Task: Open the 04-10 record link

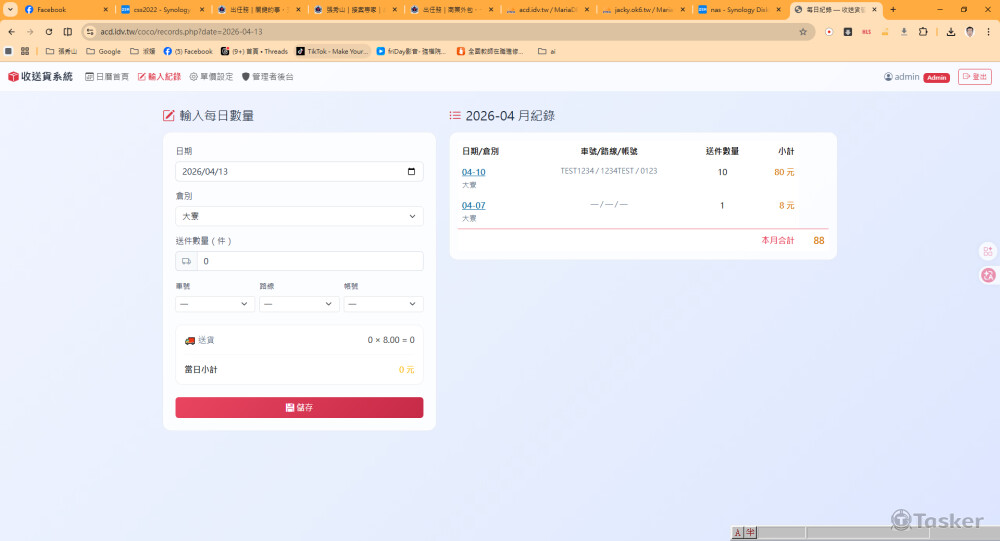Action: [x=473, y=172]
